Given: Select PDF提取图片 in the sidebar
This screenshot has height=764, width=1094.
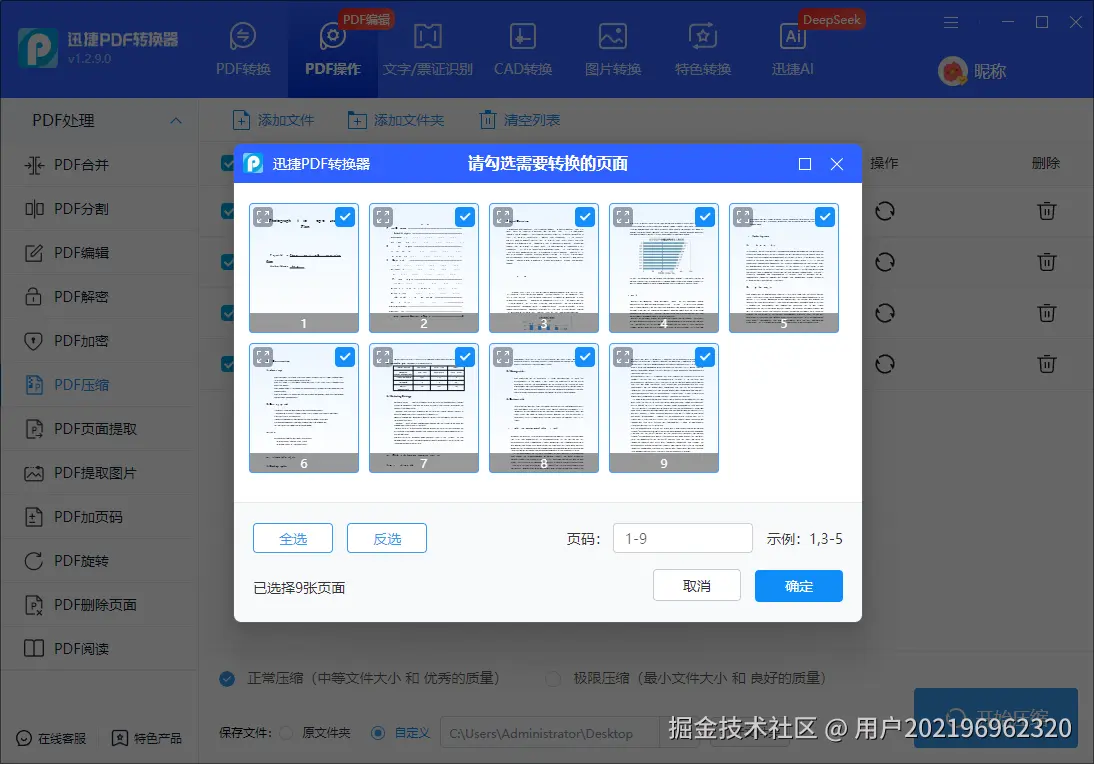Looking at the screenshot, I should coord(99,472).
